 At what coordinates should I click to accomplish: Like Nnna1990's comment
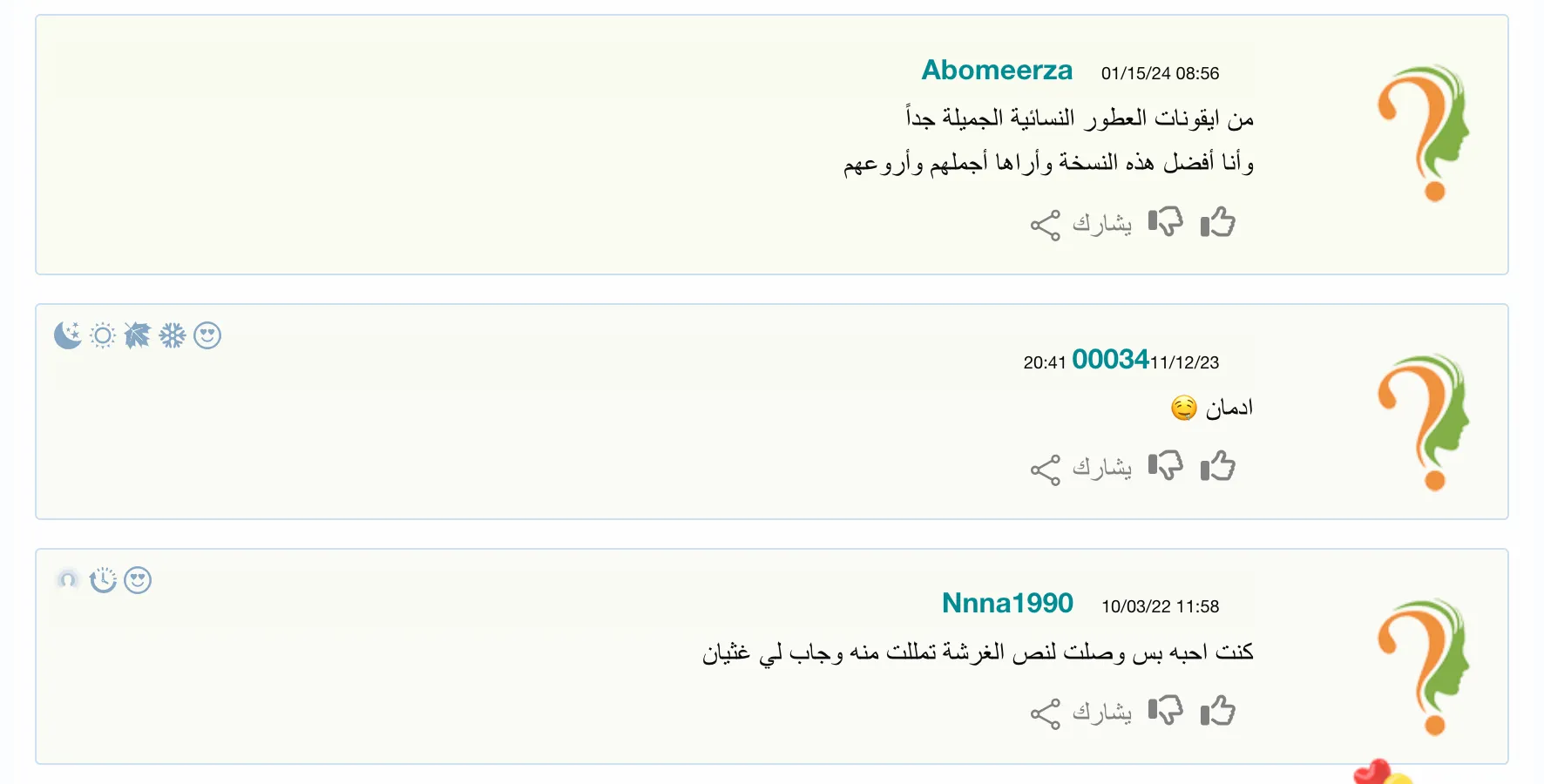pos(1217,711)
